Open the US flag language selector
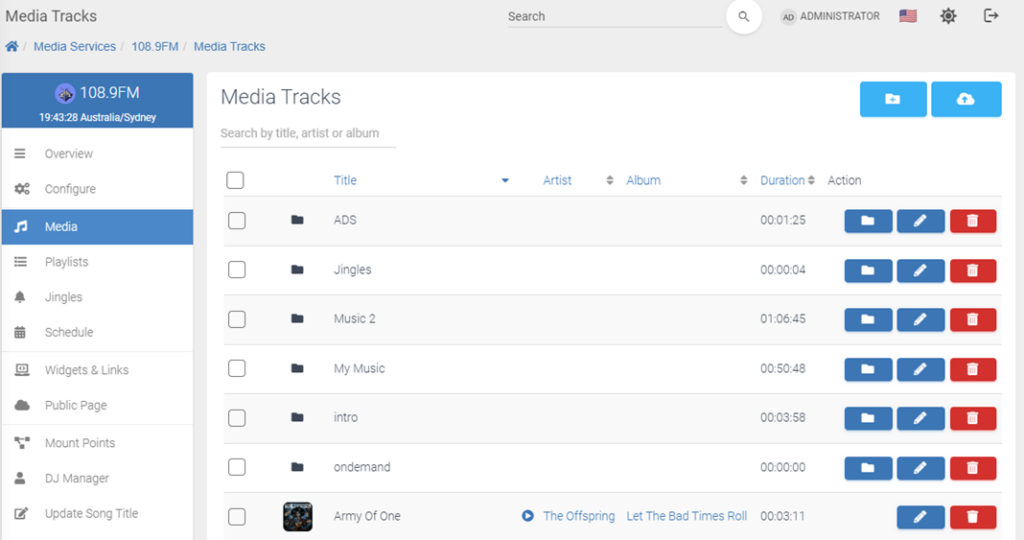The image size is (1024, 540). pyautogui.click(x=908, y=16)
